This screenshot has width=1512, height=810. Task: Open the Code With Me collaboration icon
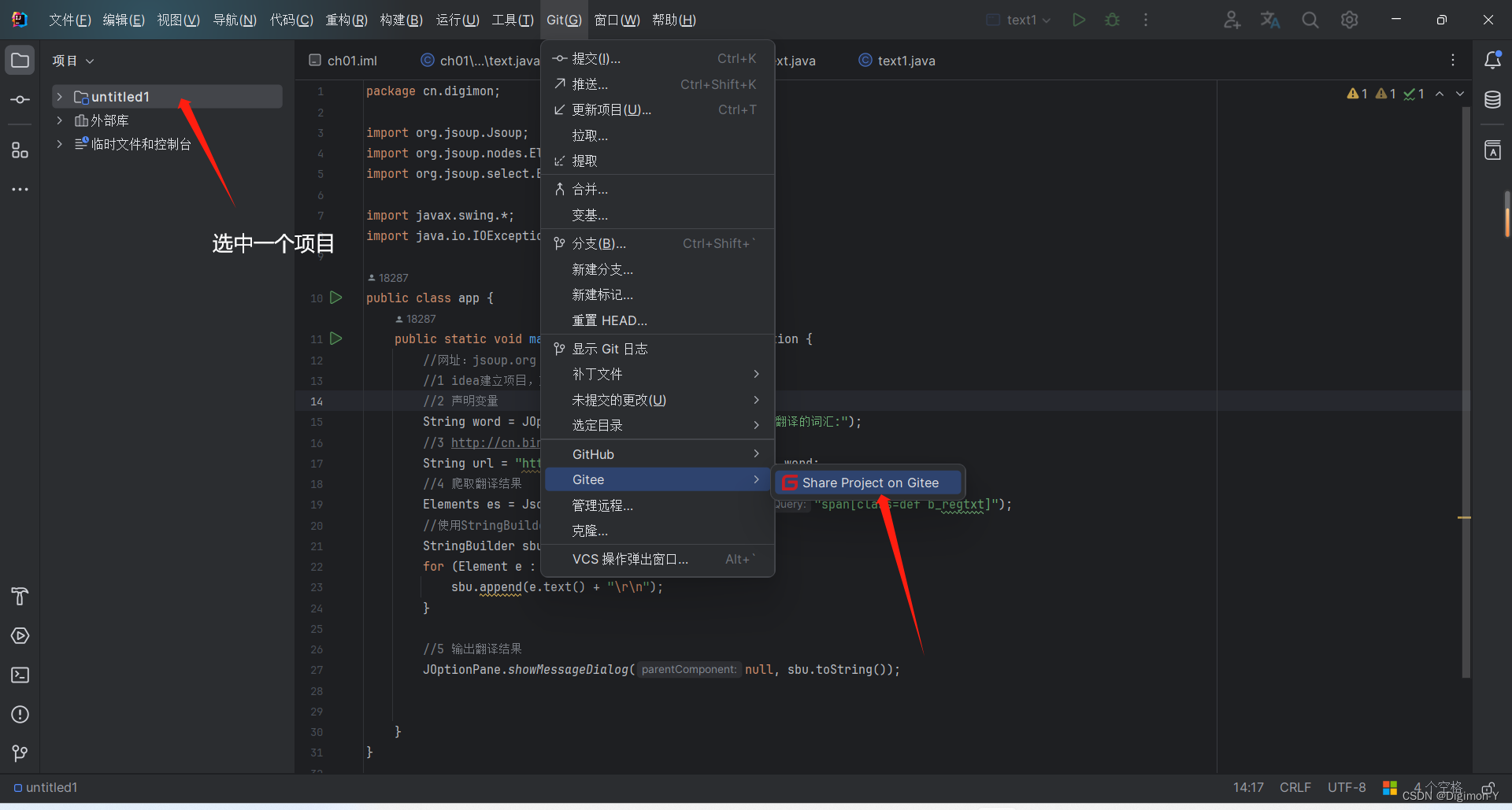point(1231,20)
